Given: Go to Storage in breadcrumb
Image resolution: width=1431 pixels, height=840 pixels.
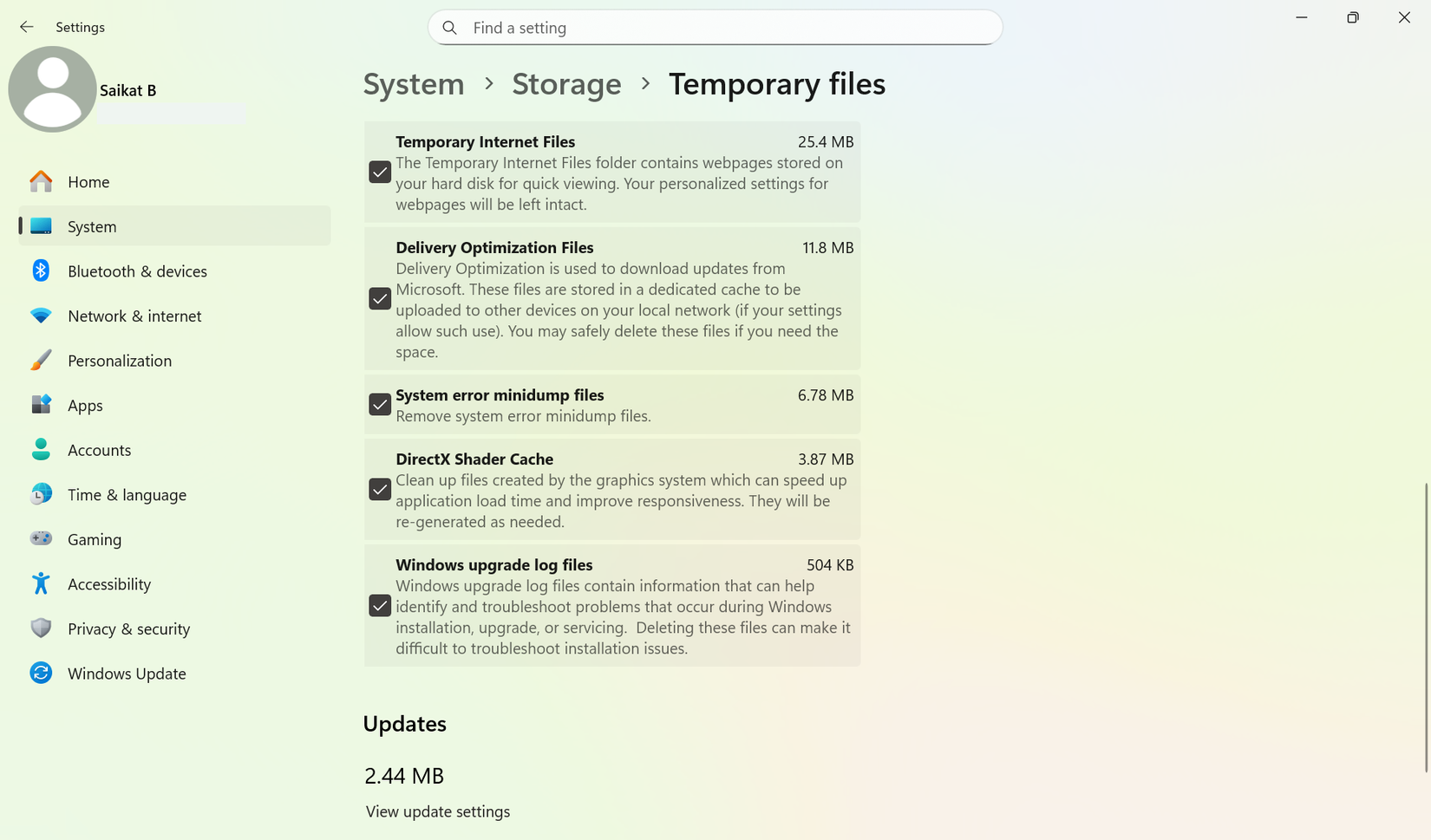Looking at the screenshot, I should pos(566,84).
